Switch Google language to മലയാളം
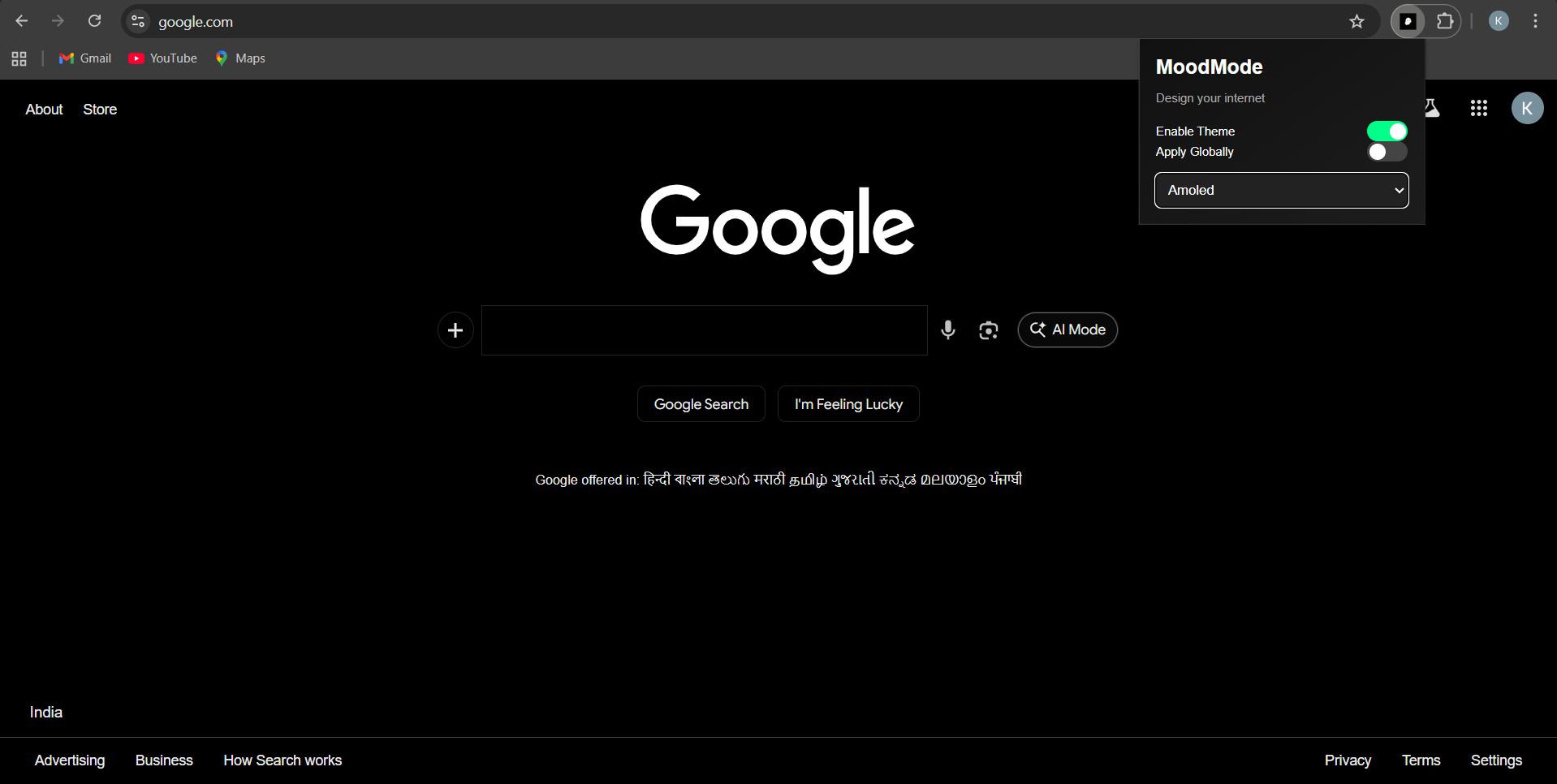This screenshot has height=784, width=1557. pos(953,480)
